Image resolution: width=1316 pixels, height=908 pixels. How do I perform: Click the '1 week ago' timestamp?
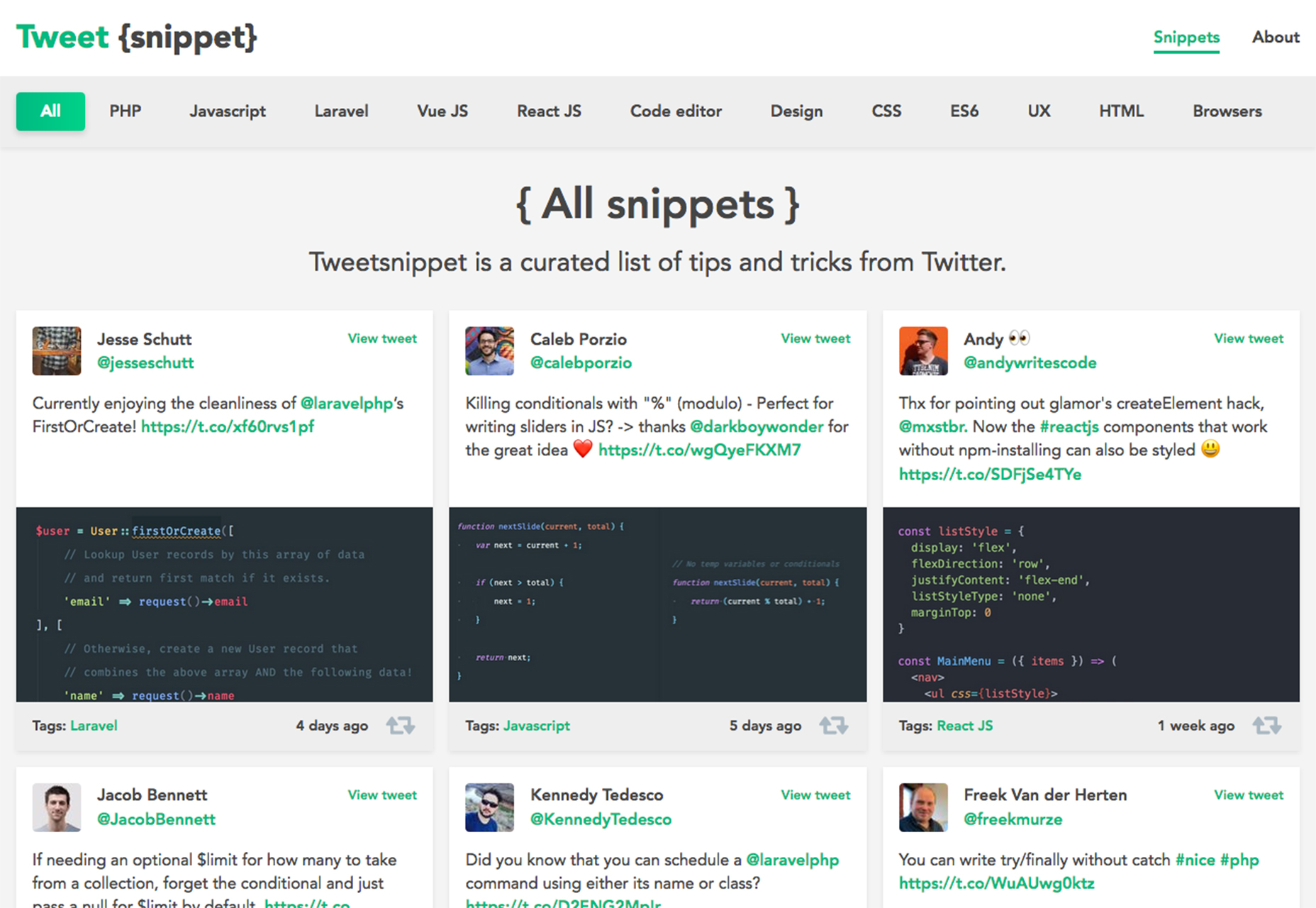pyautogui.click(x=1196, y=726)
